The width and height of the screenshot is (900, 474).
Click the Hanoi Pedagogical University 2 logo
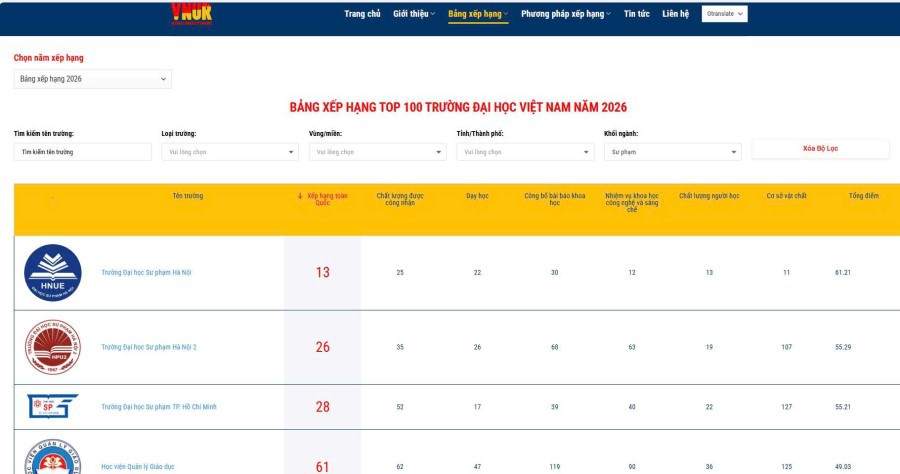(x=53, y=347)
